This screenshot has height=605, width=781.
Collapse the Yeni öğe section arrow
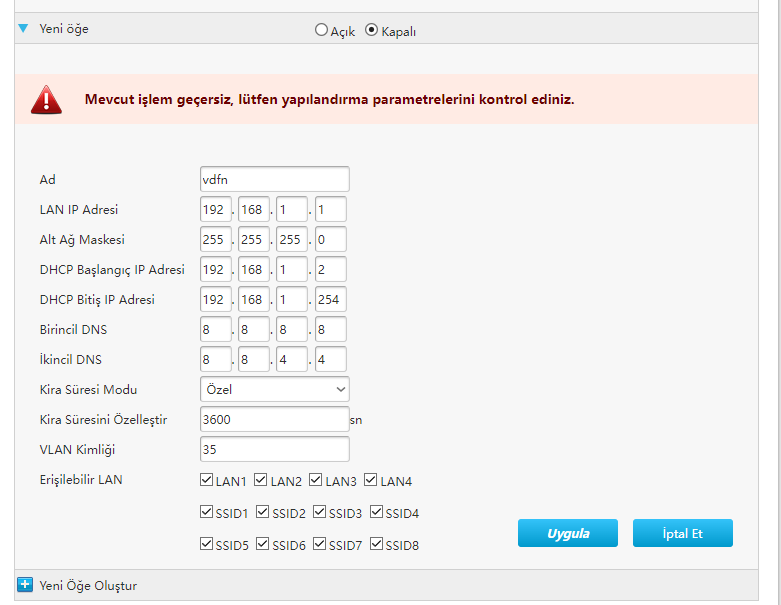pos(23,29)
